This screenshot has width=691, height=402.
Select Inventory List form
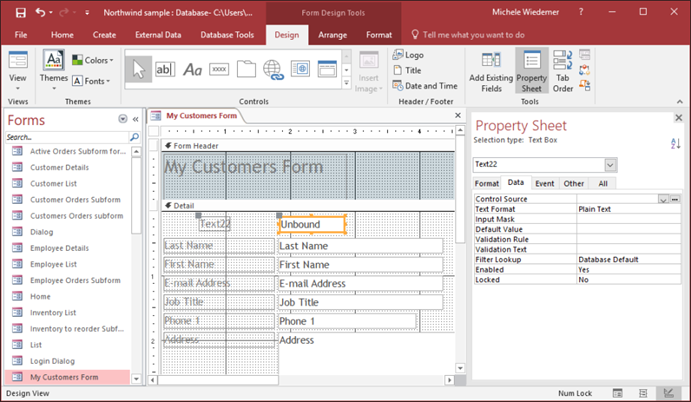[53, 313]
